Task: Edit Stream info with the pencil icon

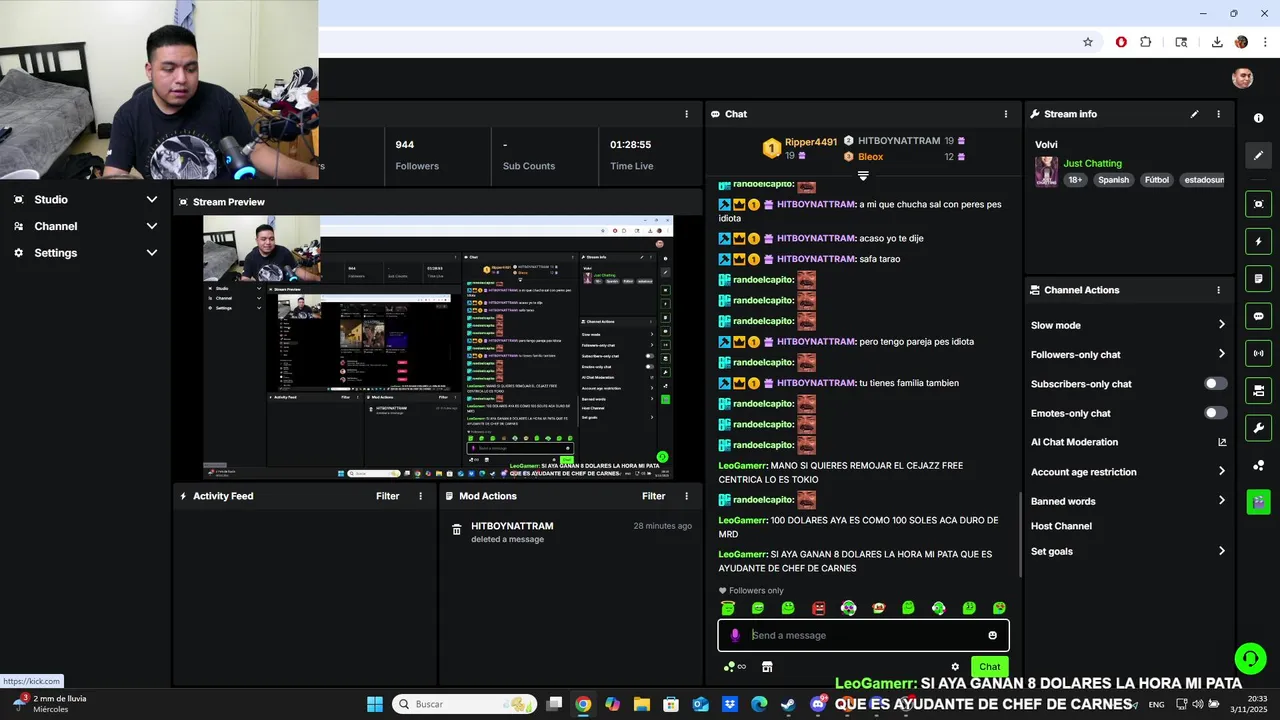Action: point(1194,114)
